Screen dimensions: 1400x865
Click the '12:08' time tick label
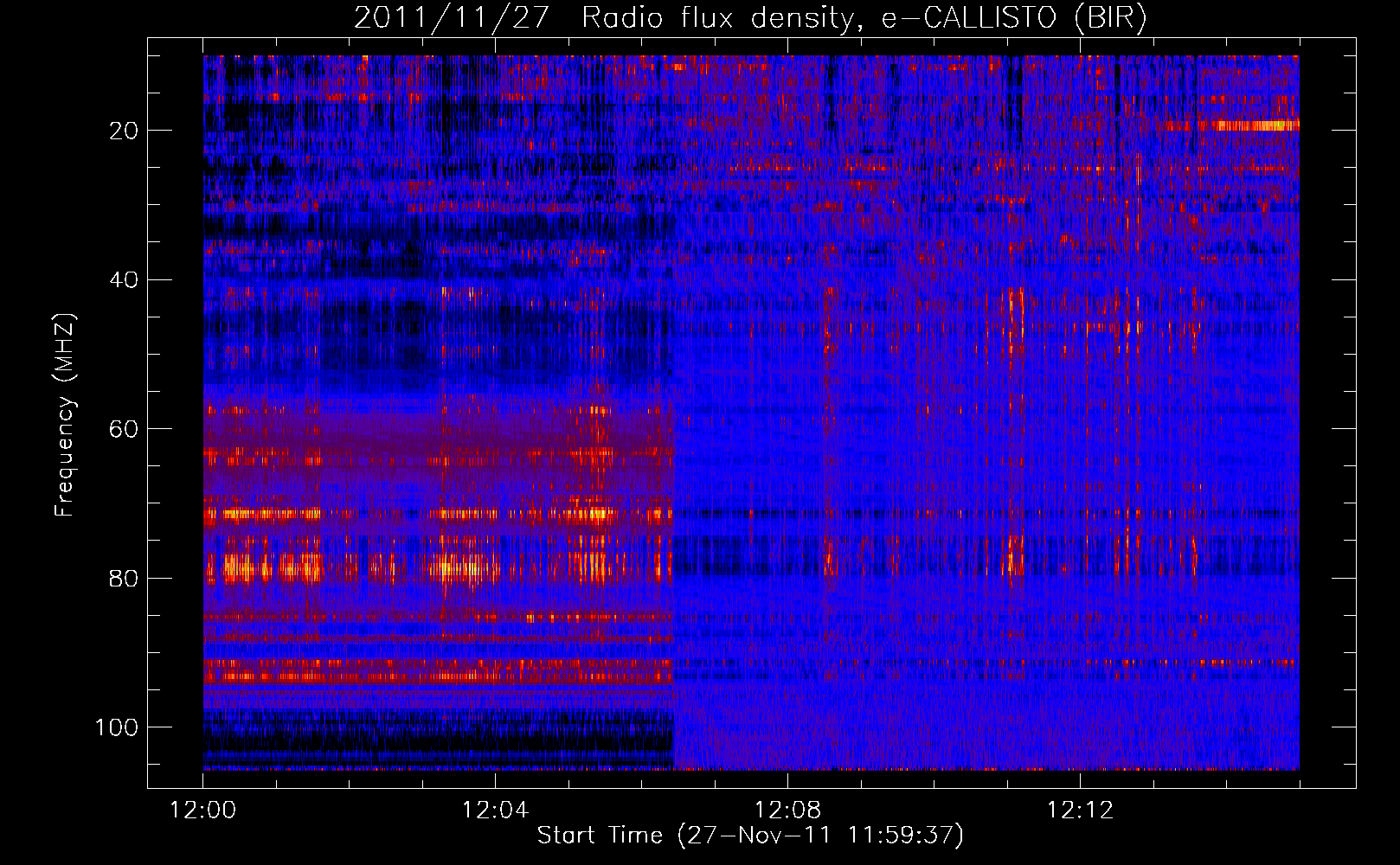point(787,811)
